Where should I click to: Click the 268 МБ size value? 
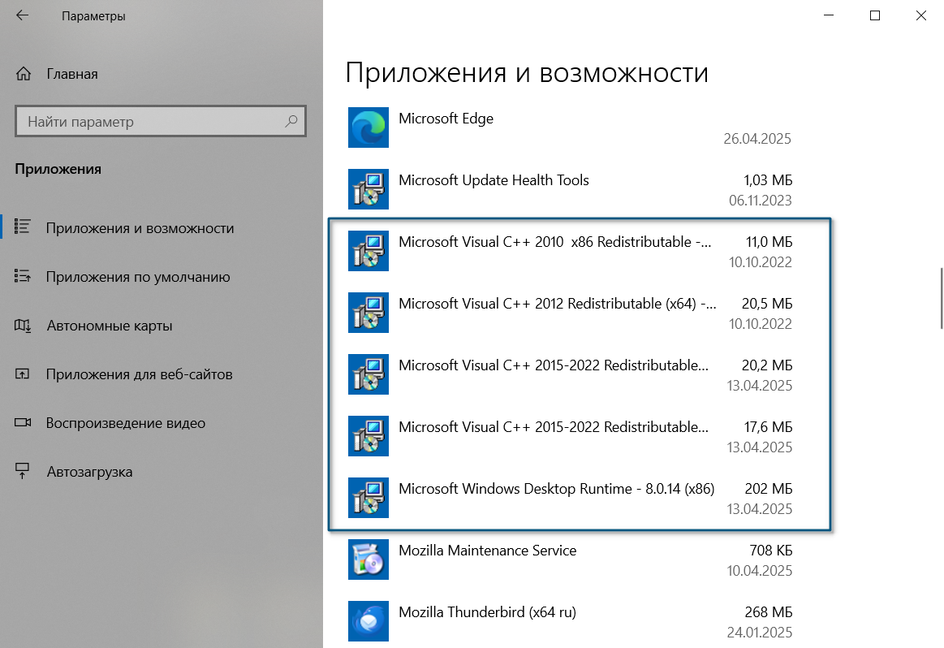point(768,612)
